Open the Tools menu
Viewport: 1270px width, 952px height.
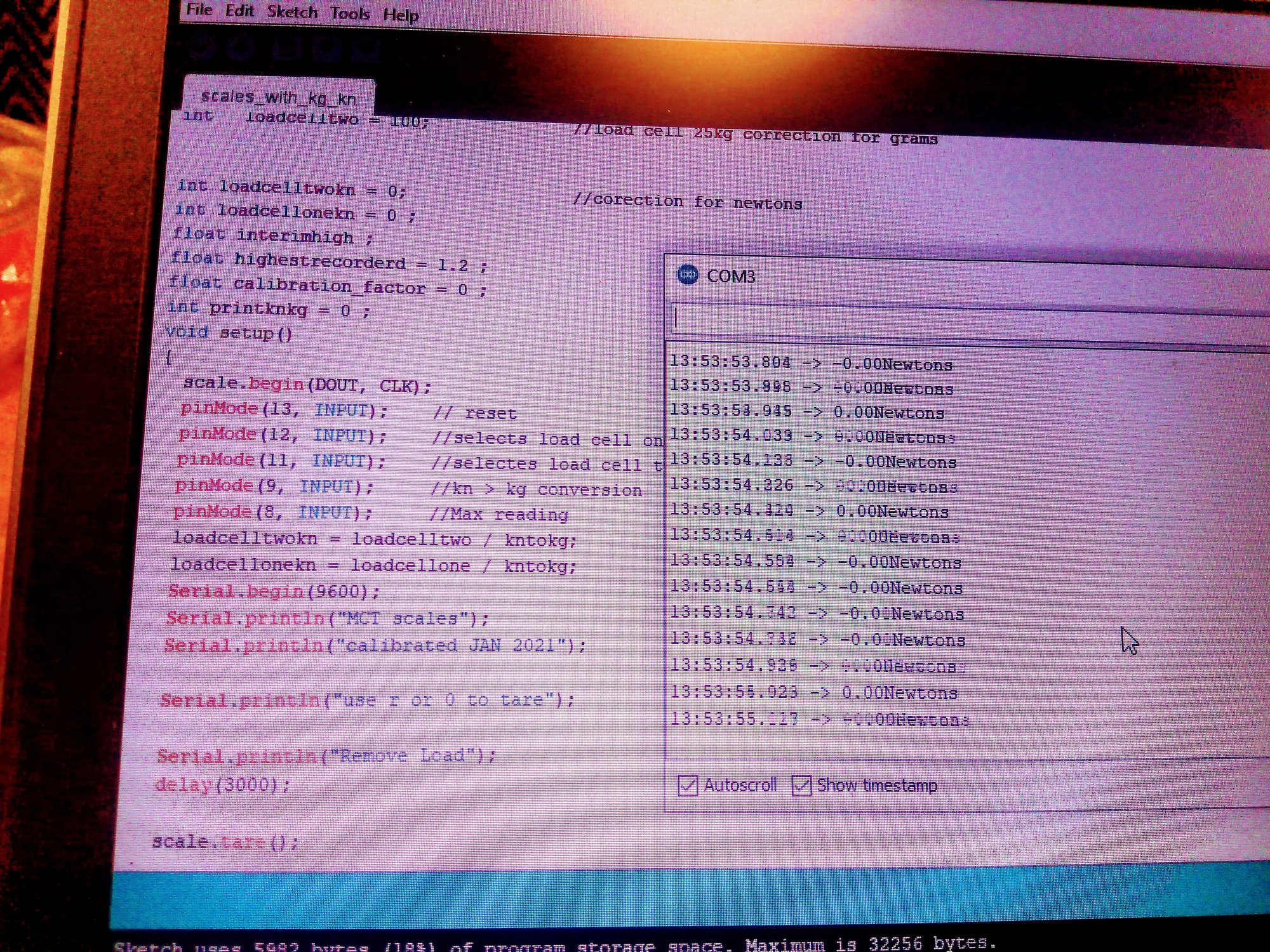pyautogui.click(x=350, y=13)
